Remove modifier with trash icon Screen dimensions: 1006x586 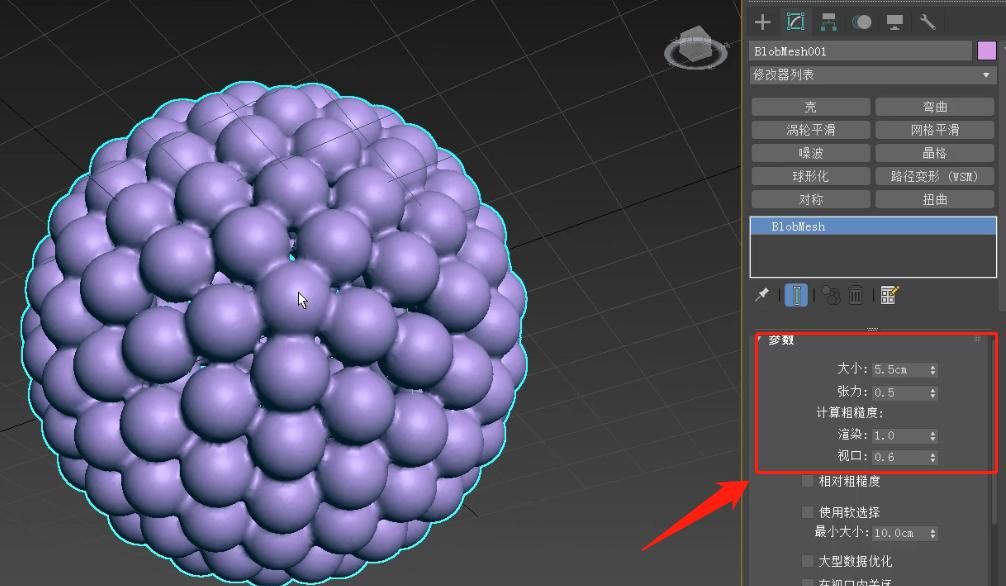click(855, 295)
